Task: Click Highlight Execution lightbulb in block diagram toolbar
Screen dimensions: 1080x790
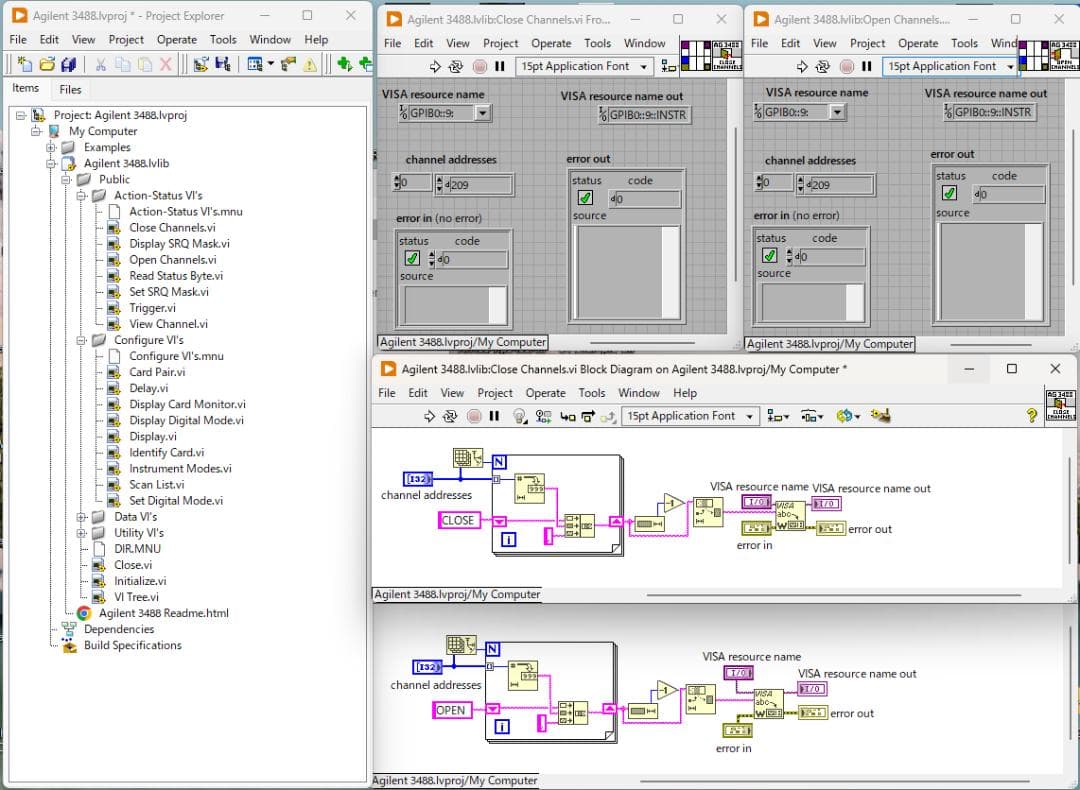Action: click(519, 416)
